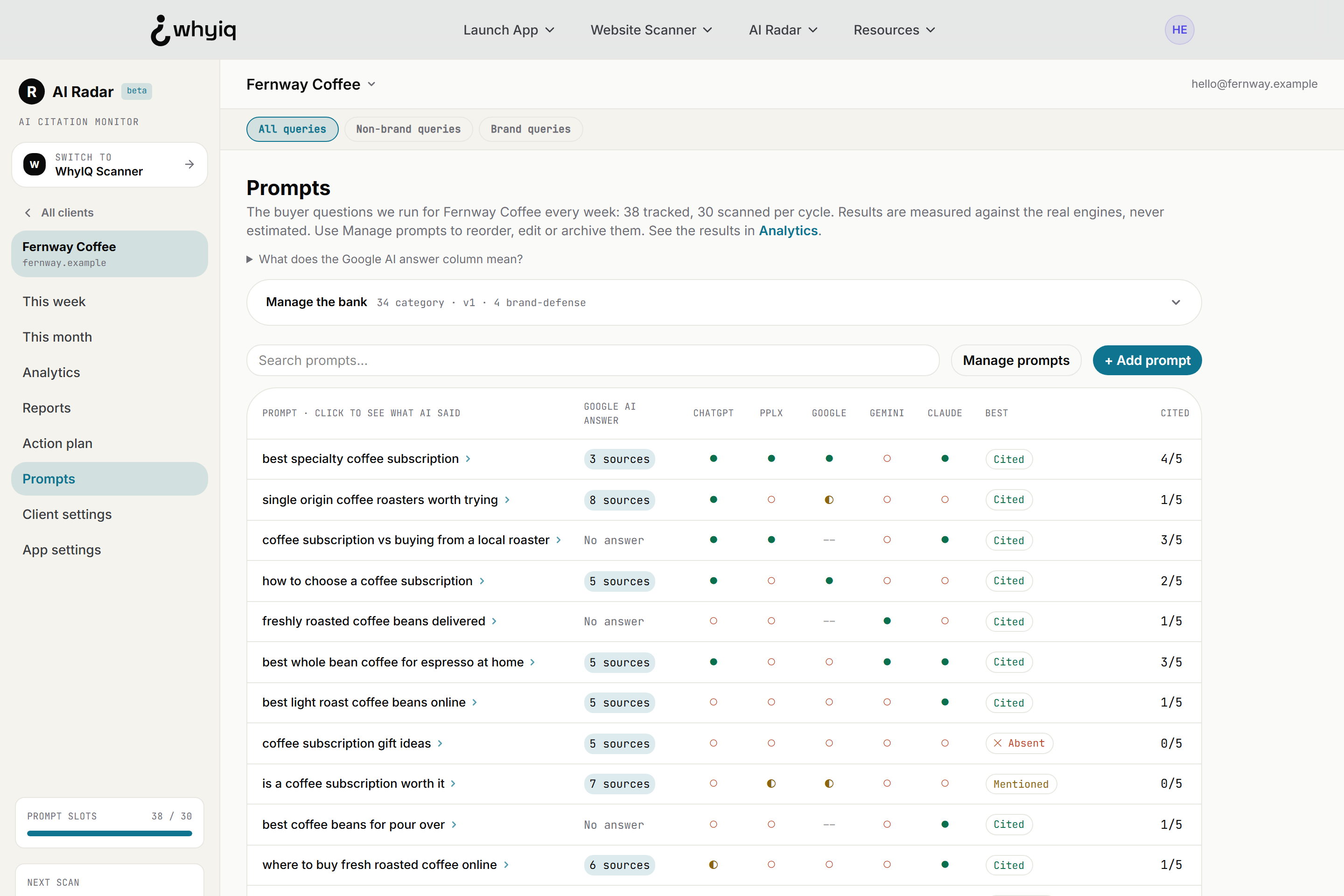Click Cited badge for best whole bean coffee row
The height and width of the screenshot is (896, 1344).
[1008, 662]
